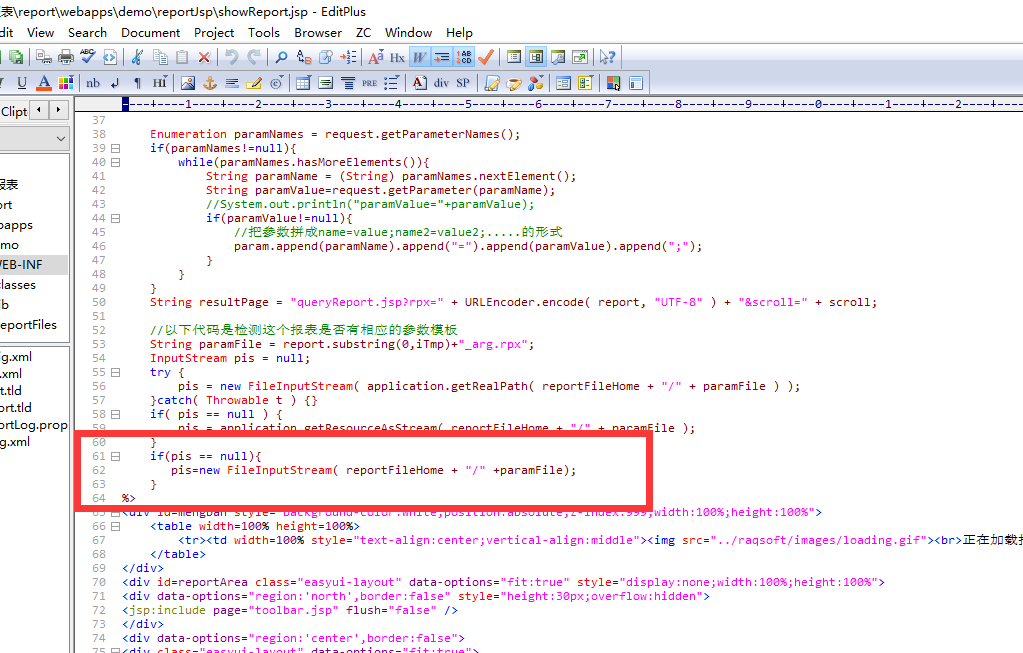This screenshot has width=1023, height=653.
Task: Open Print Preview from the toolbar
Action: [x=44, y=57]
